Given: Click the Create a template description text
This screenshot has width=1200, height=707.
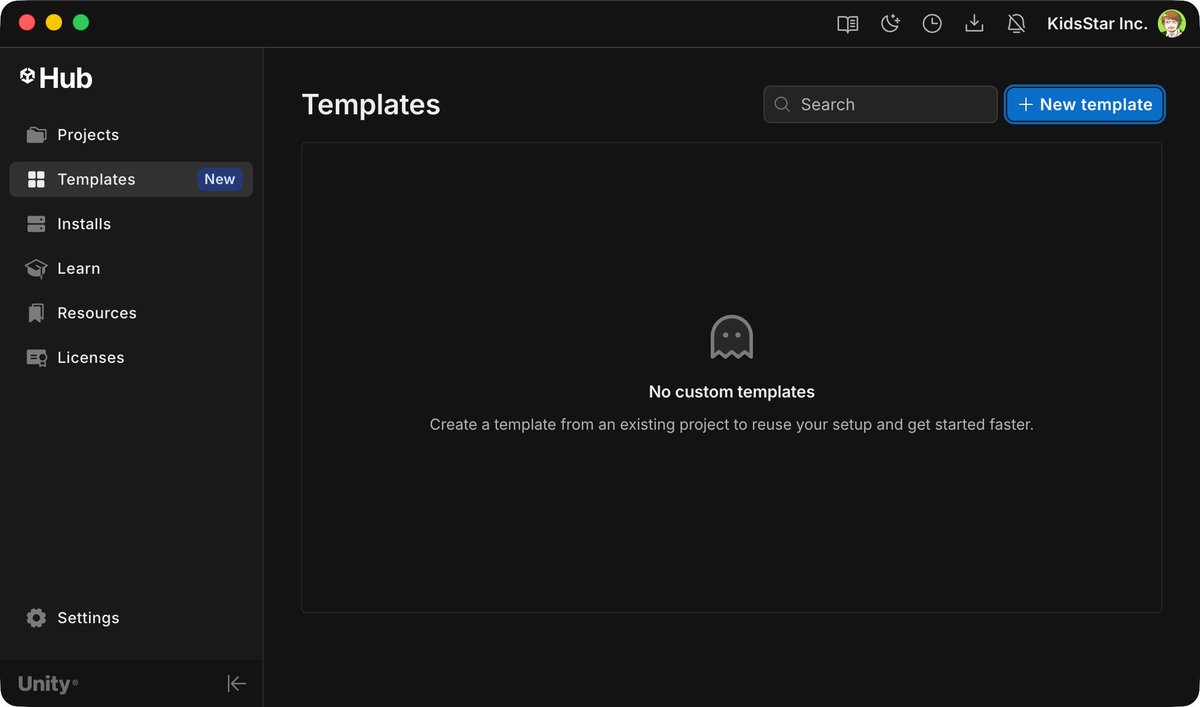Looking at the screenshot, I should click(x=732, y=425).
